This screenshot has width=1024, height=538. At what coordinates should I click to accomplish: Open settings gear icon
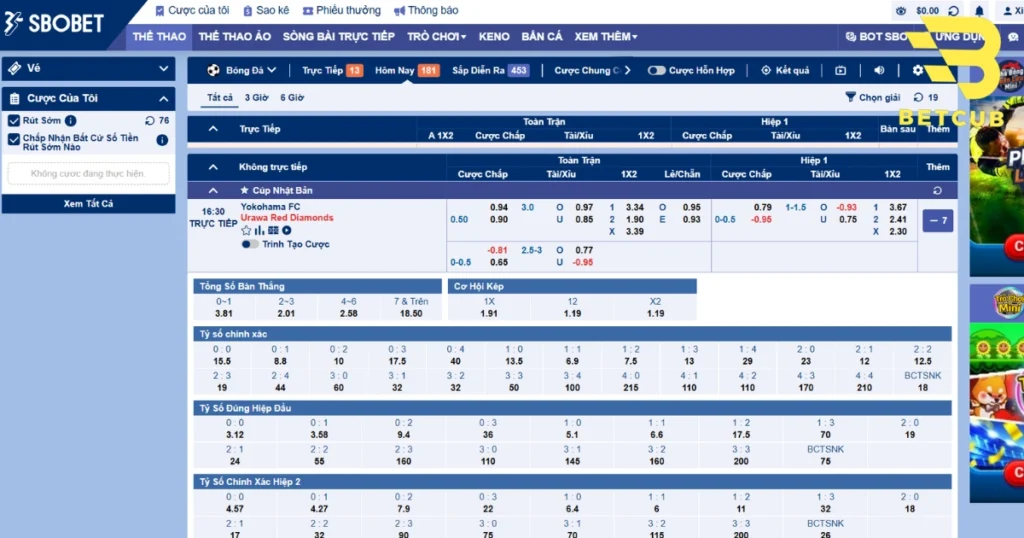point(918,71)
